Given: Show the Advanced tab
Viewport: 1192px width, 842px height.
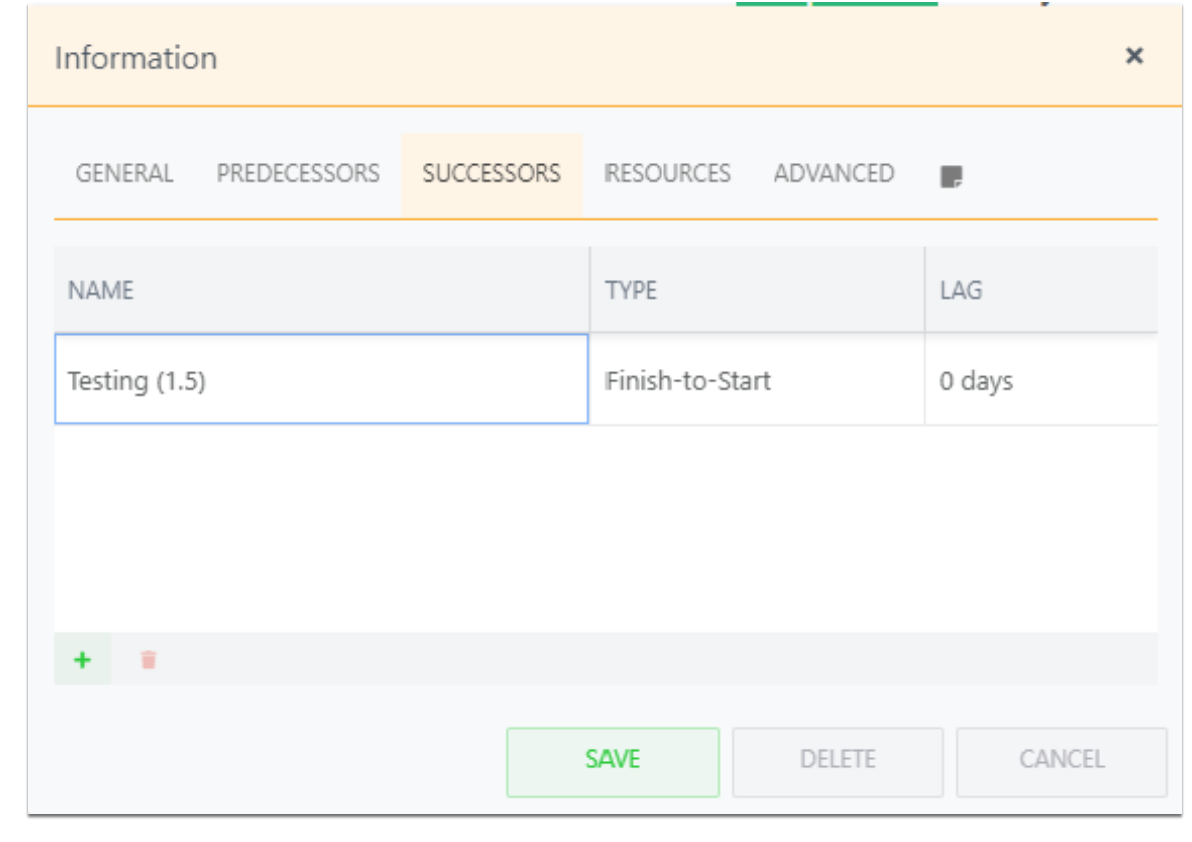Looking at the screenshot, I should [x=834, y=173].
